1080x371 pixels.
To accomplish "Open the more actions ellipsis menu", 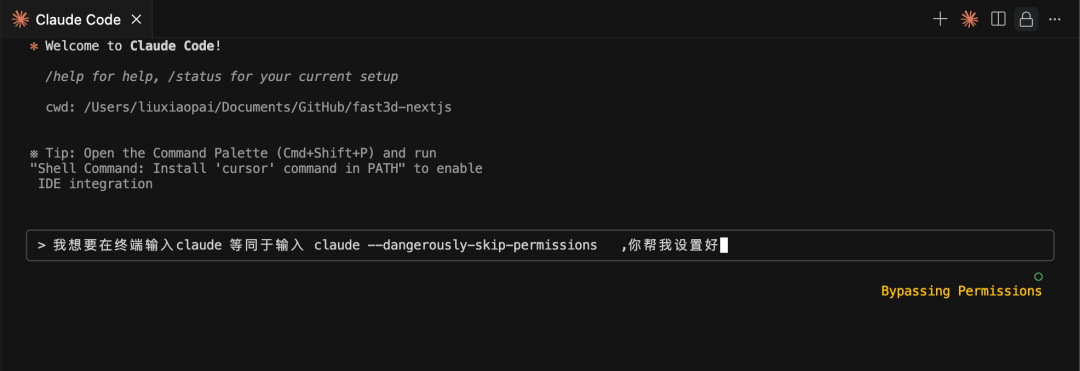I will pos(1055,19).
